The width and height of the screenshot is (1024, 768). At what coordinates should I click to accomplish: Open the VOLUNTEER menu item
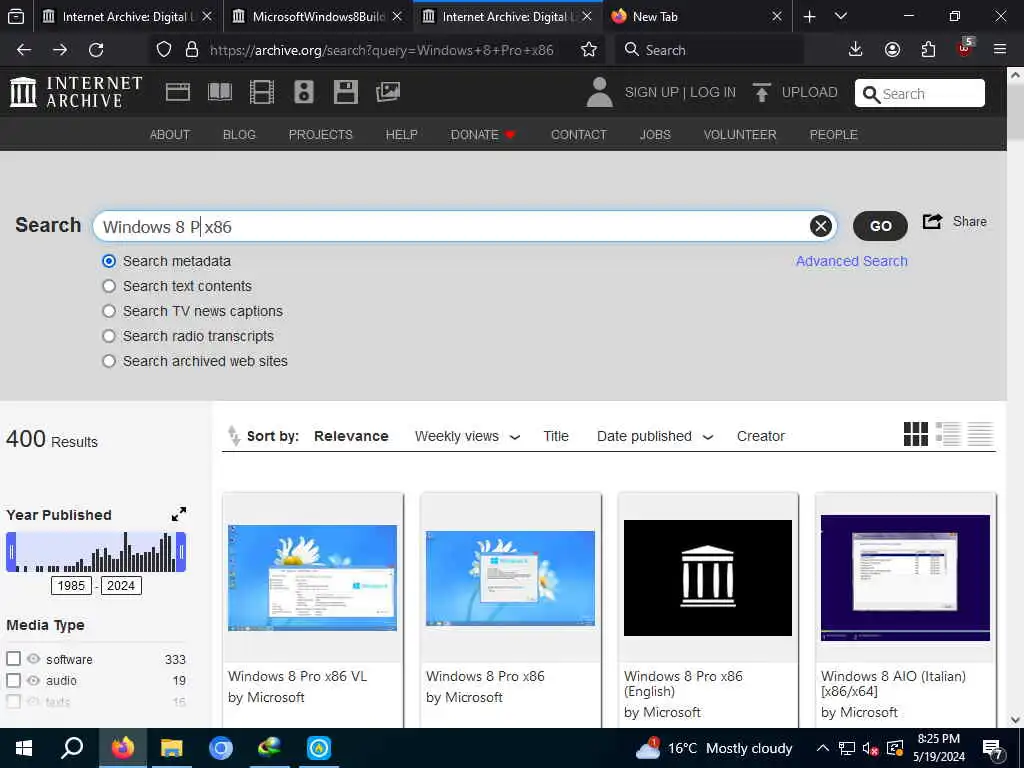(x=740, y=135)
